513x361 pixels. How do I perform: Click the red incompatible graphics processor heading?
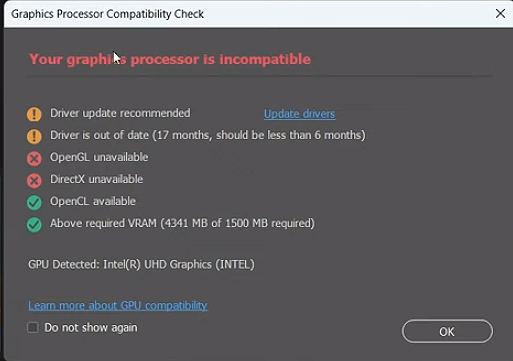tap(170, 59)
